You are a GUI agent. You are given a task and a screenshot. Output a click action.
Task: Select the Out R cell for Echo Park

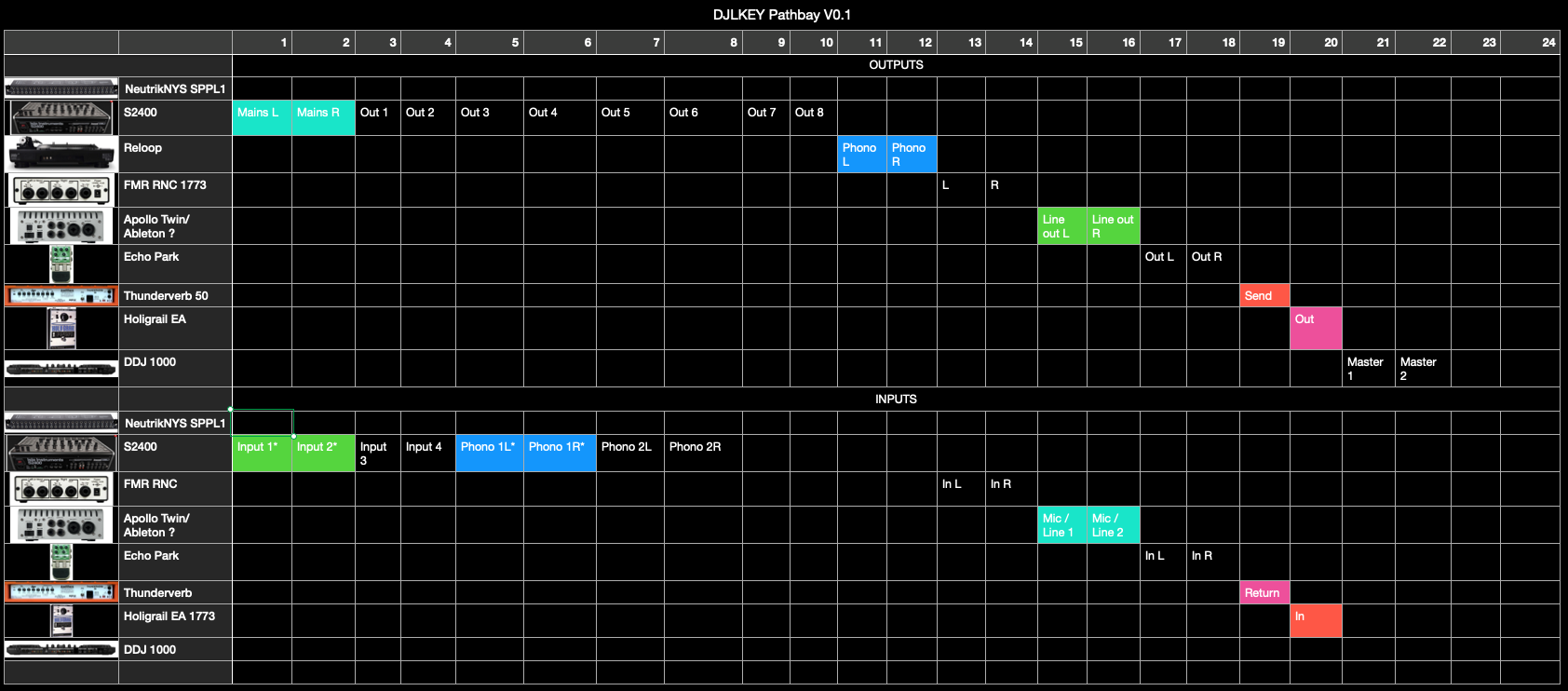(x=1213, y=264)
